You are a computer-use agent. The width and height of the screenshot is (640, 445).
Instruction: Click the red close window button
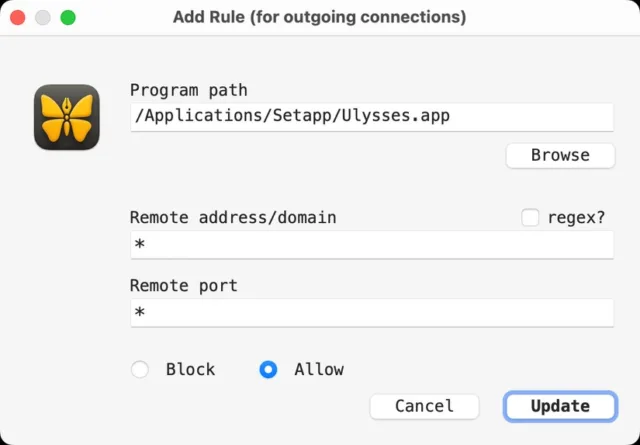18,18
